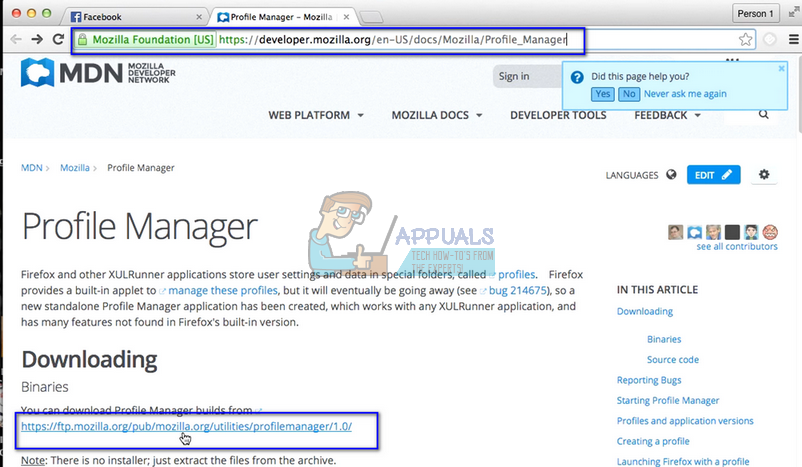Open the DEVELOPER TOOLS menu
Image resolution: width=802 pixels, height=467 pixels.
(558, 115)
